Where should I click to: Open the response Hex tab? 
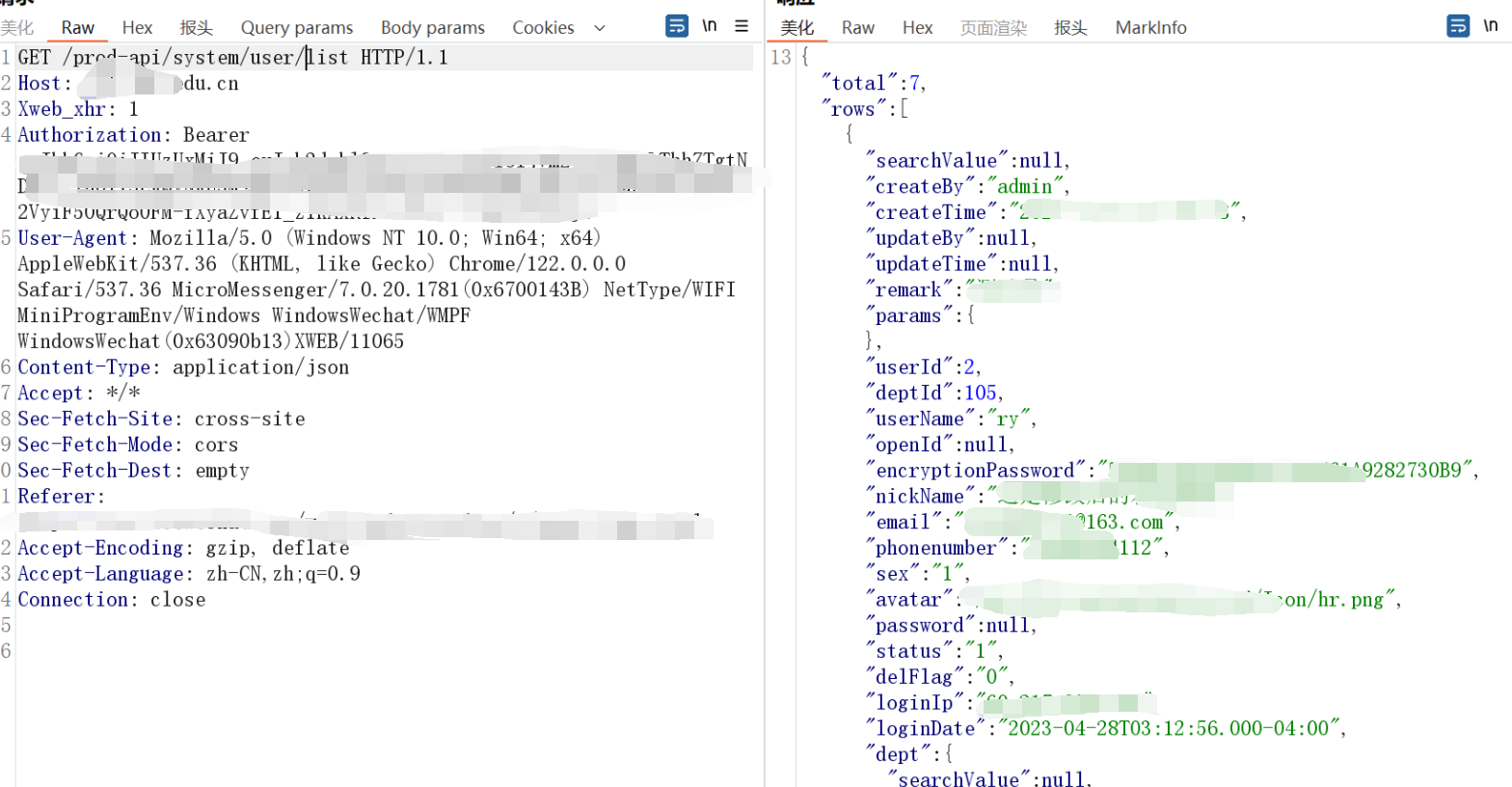tap(917, 28)
